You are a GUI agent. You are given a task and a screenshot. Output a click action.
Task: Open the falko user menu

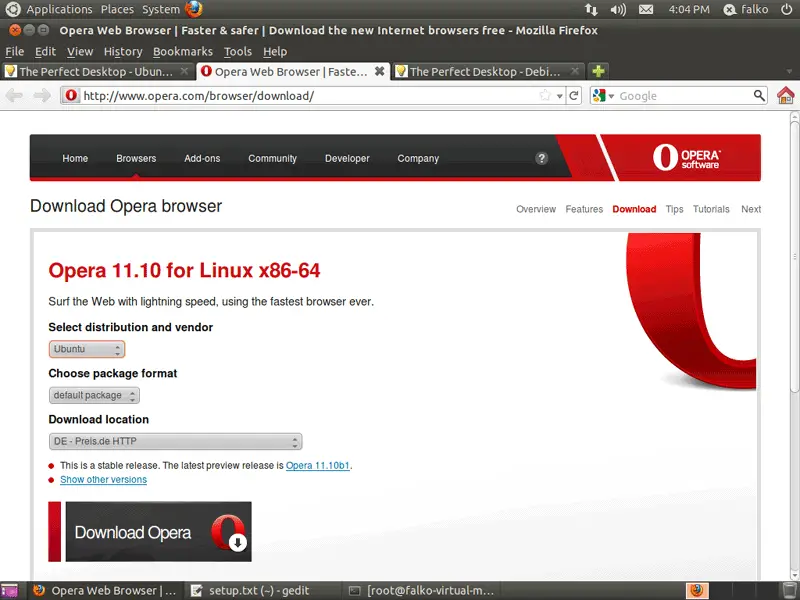(746, 9)
